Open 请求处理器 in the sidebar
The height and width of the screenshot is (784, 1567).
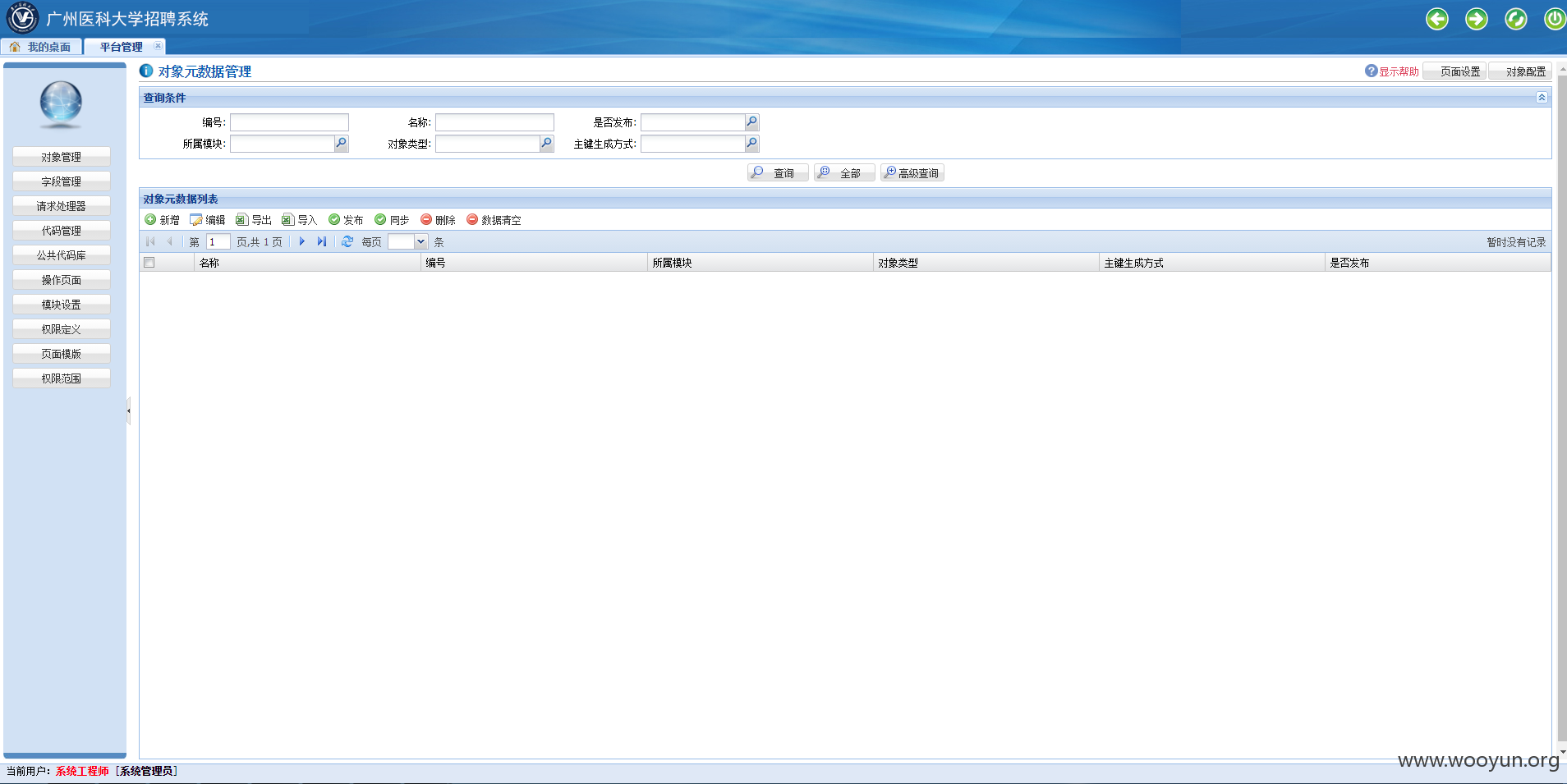pos(62,206)
